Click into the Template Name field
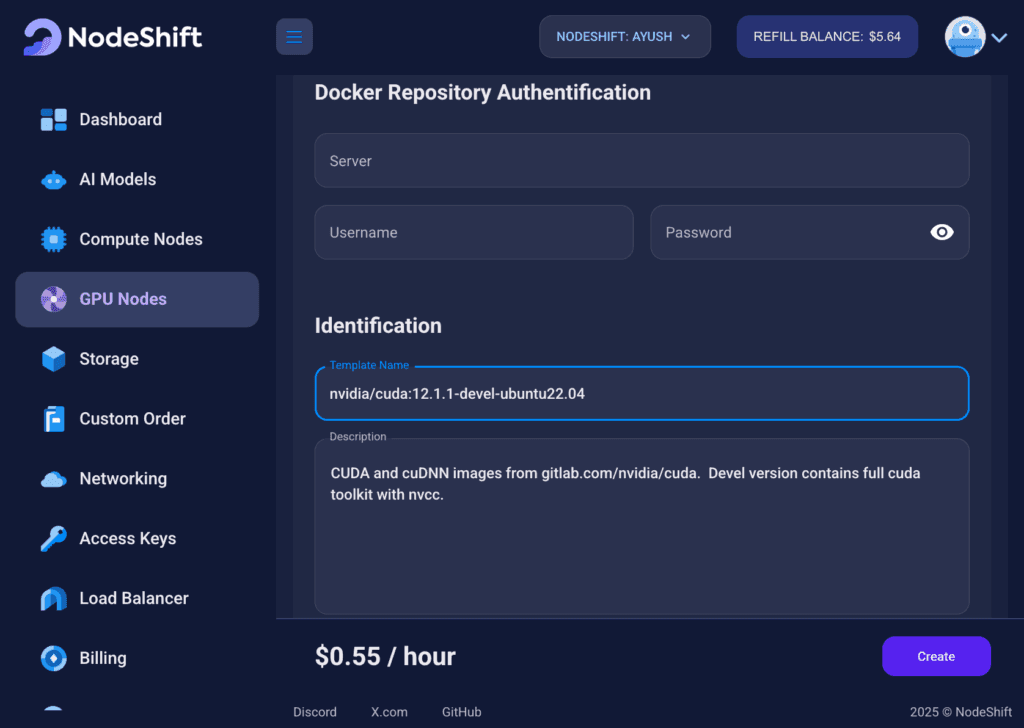The height and width of the screenshot is (728, 1024). (x=641, y=394)
